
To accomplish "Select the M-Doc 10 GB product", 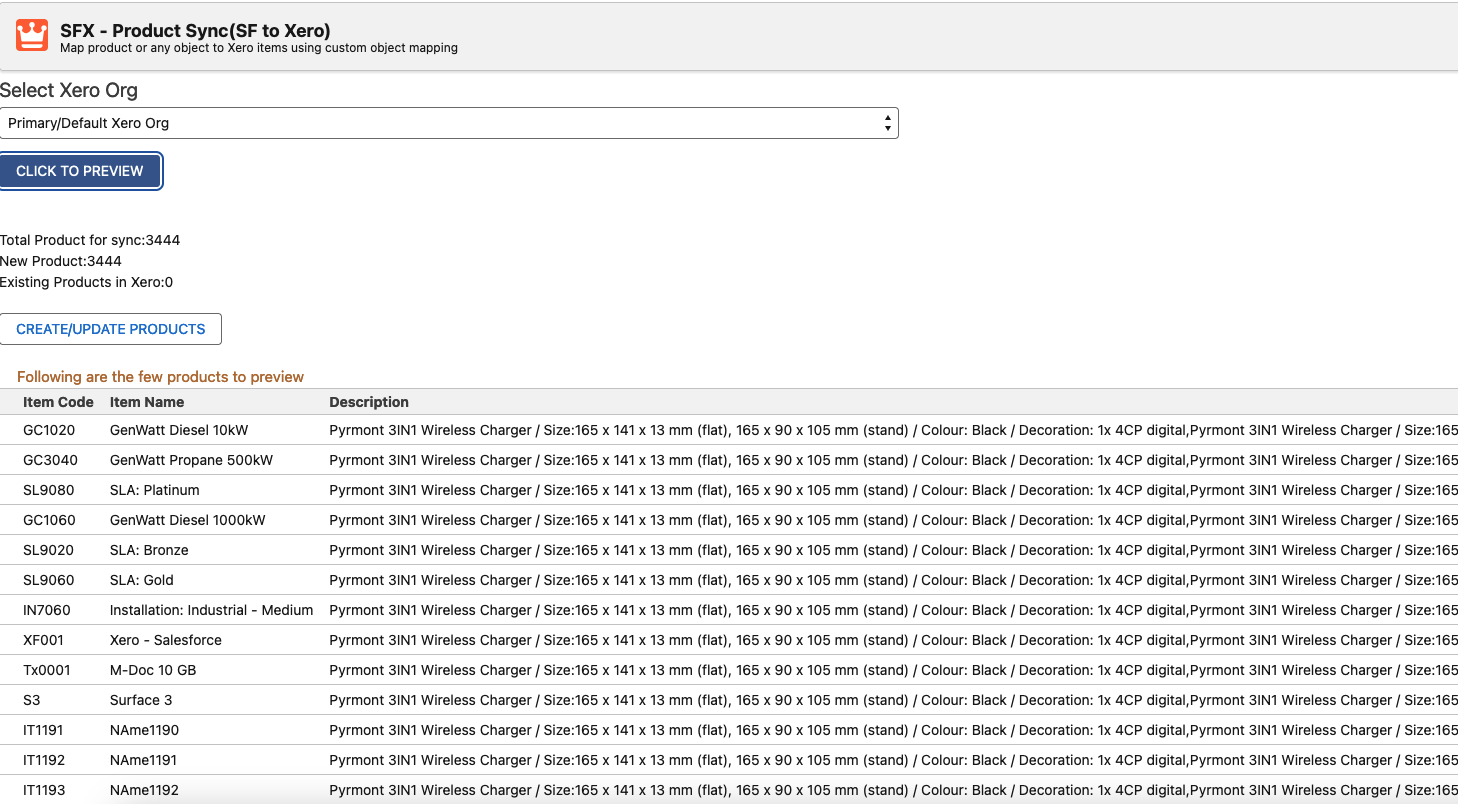I will pyautogui.click(x=153, y=670).
